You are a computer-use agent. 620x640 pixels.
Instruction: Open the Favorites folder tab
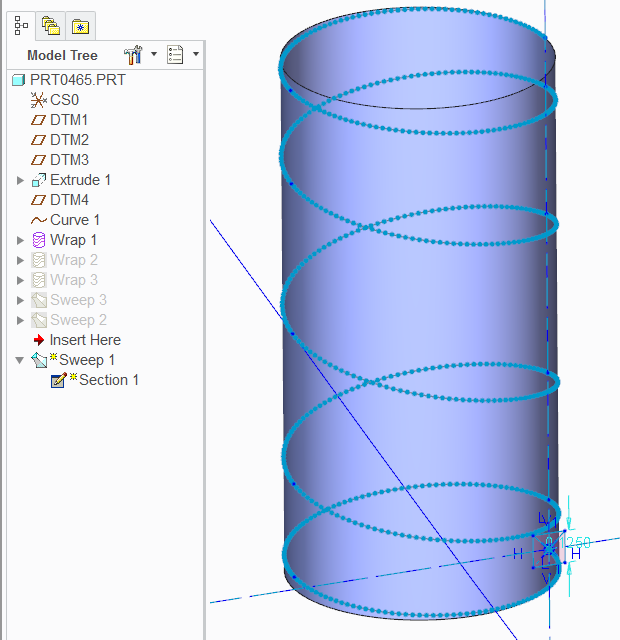coord(80,27)
